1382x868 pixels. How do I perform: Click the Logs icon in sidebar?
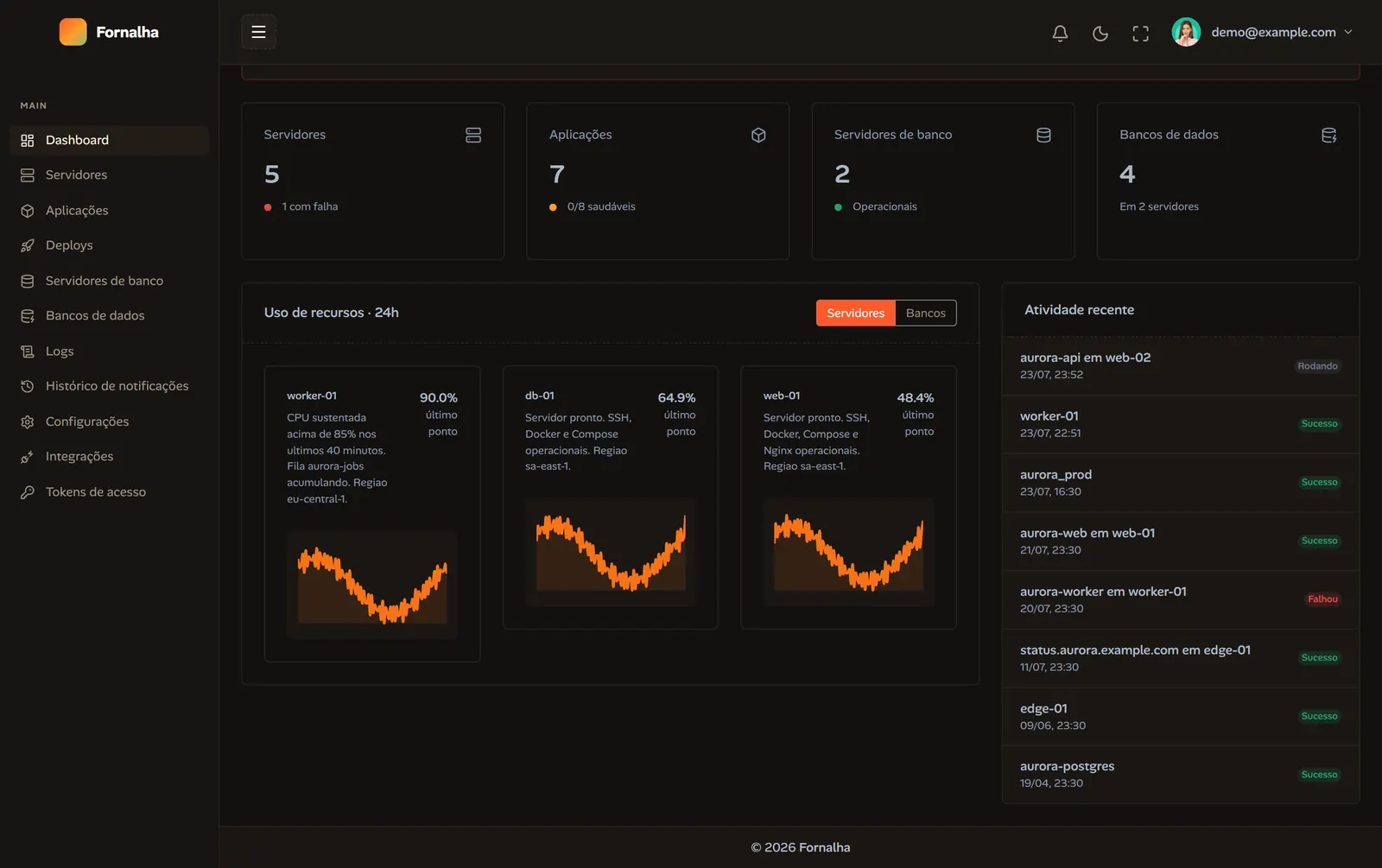(x=28, y=352)
